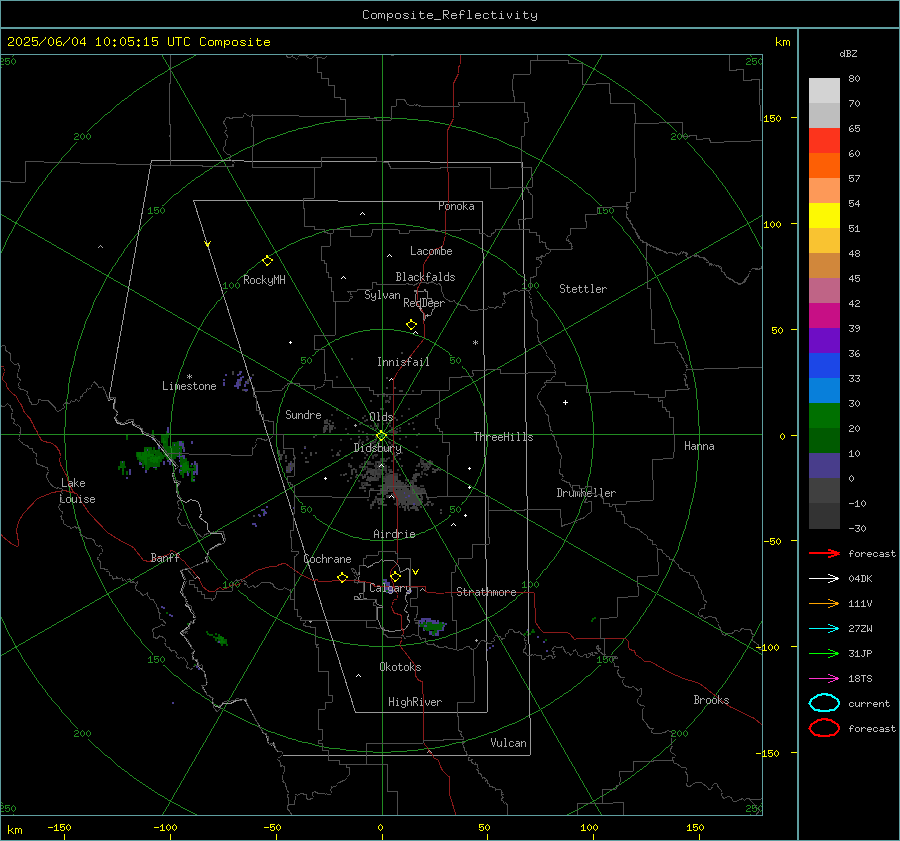Pick the bright green swatch between 30 and 20 dBZ
Viewport: 900px width, 841px height.
824,416
